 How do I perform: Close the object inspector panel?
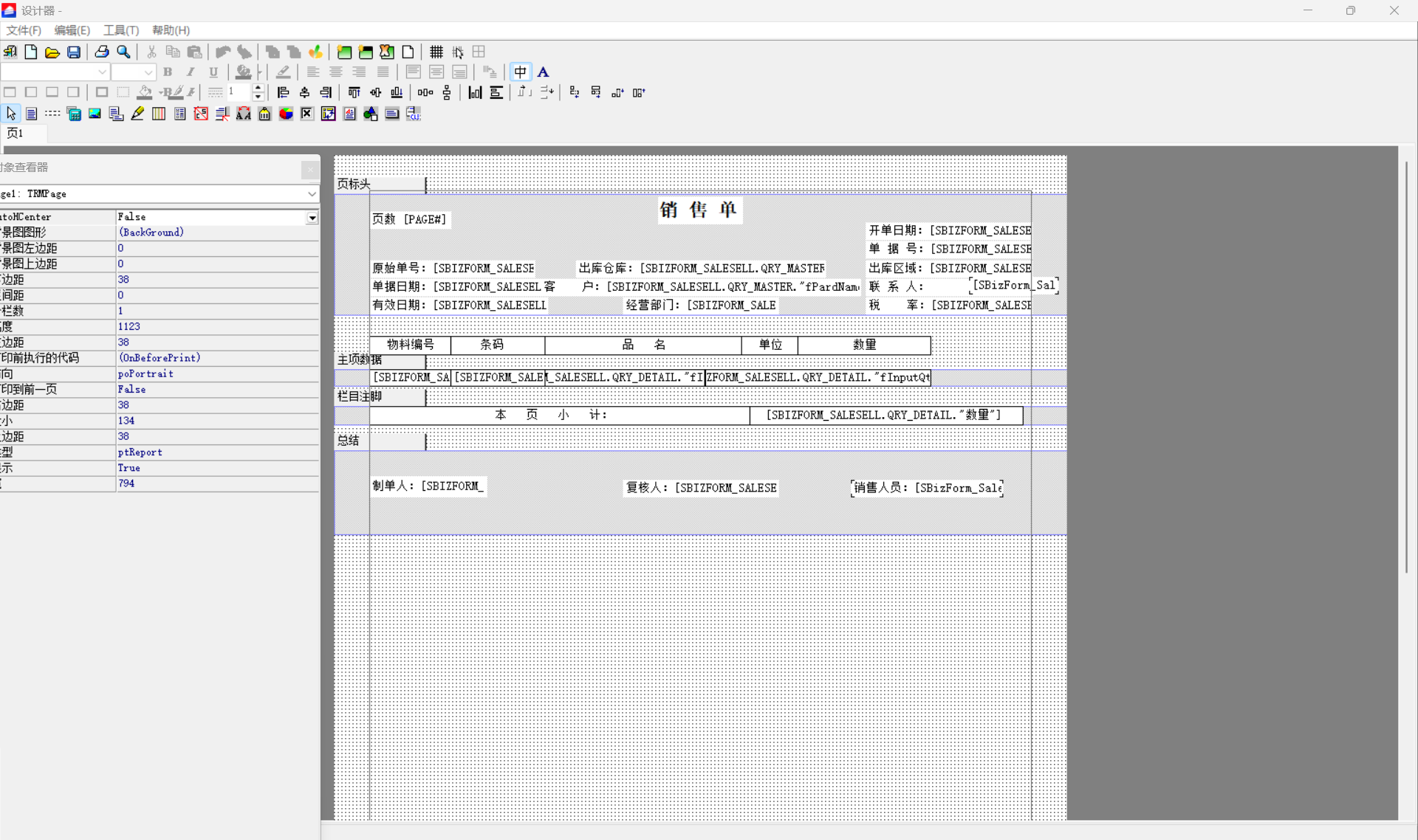click(x=310, y=170)
